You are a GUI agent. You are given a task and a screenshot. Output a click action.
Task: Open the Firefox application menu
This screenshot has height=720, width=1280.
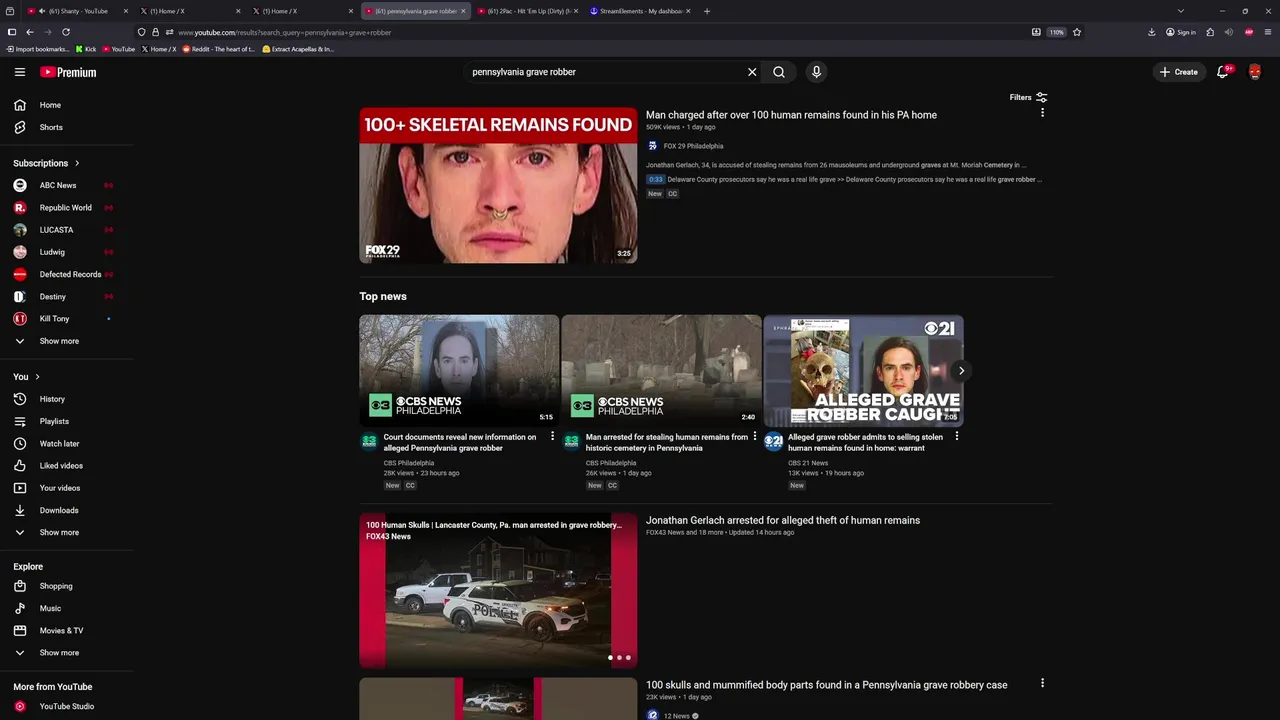[x=1268, y=32]
